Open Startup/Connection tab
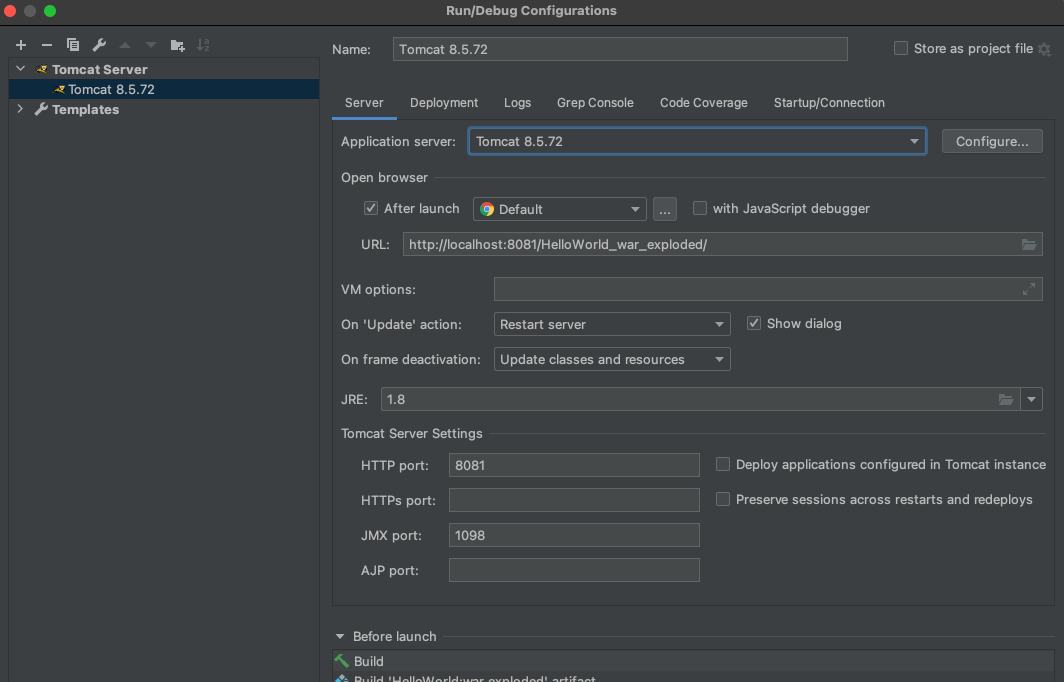The height and width of the screenshot is (682, 1064). 829,102
